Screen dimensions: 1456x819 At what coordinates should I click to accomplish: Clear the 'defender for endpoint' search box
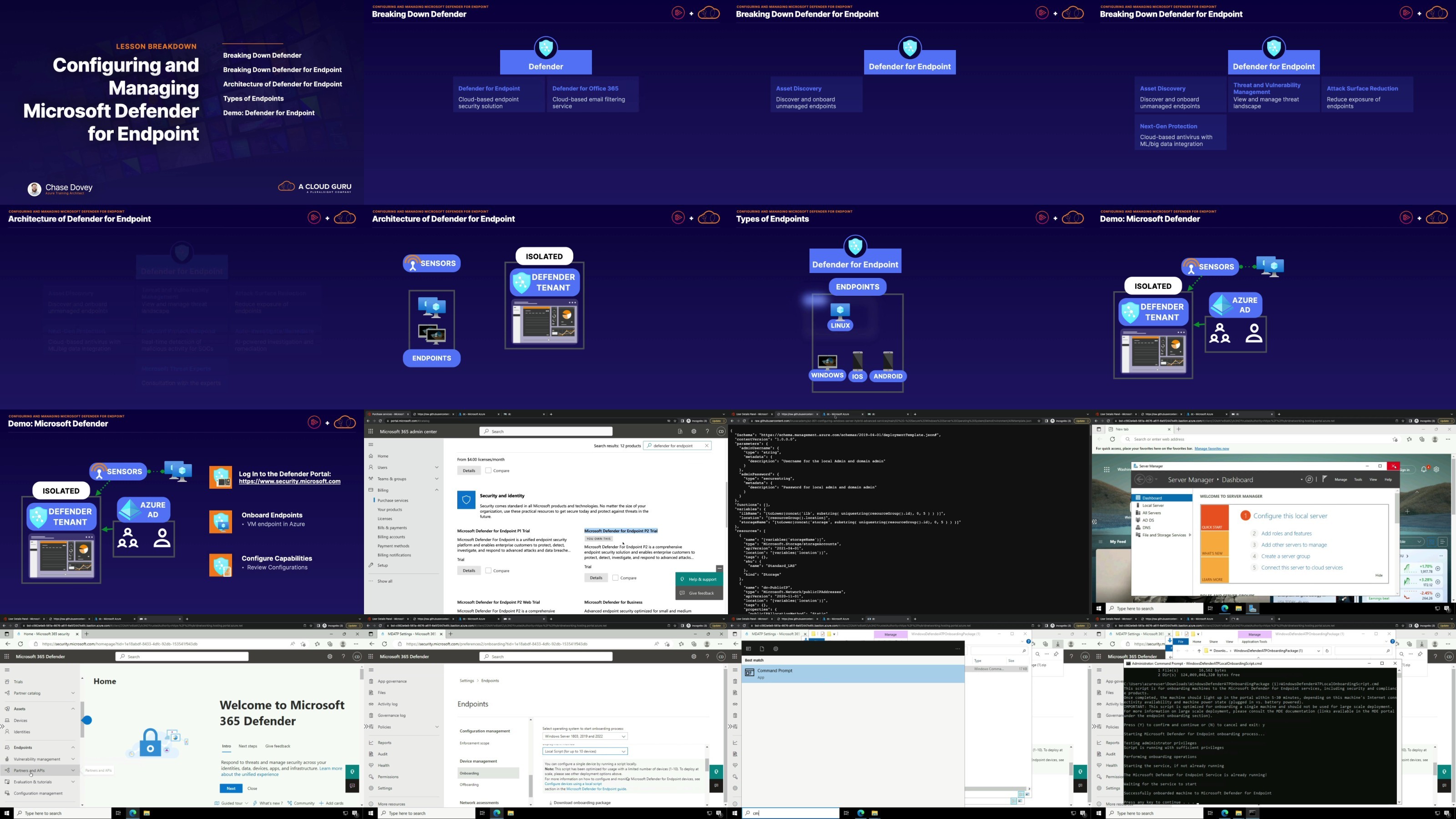point(707,445)
